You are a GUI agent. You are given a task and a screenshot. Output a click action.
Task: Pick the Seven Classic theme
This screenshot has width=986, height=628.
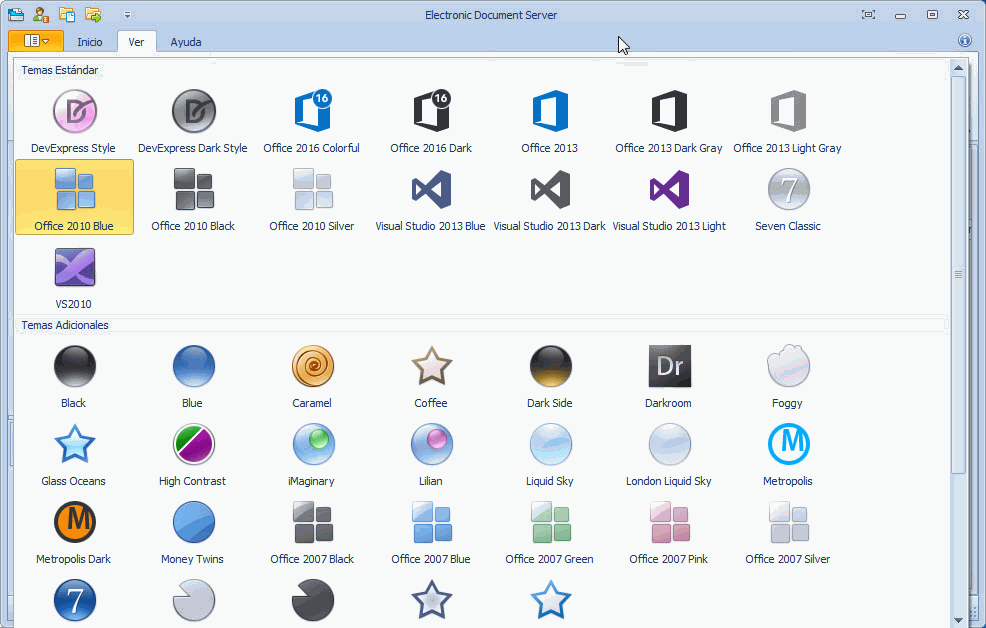pyautogui.click(x=788, y=198)
